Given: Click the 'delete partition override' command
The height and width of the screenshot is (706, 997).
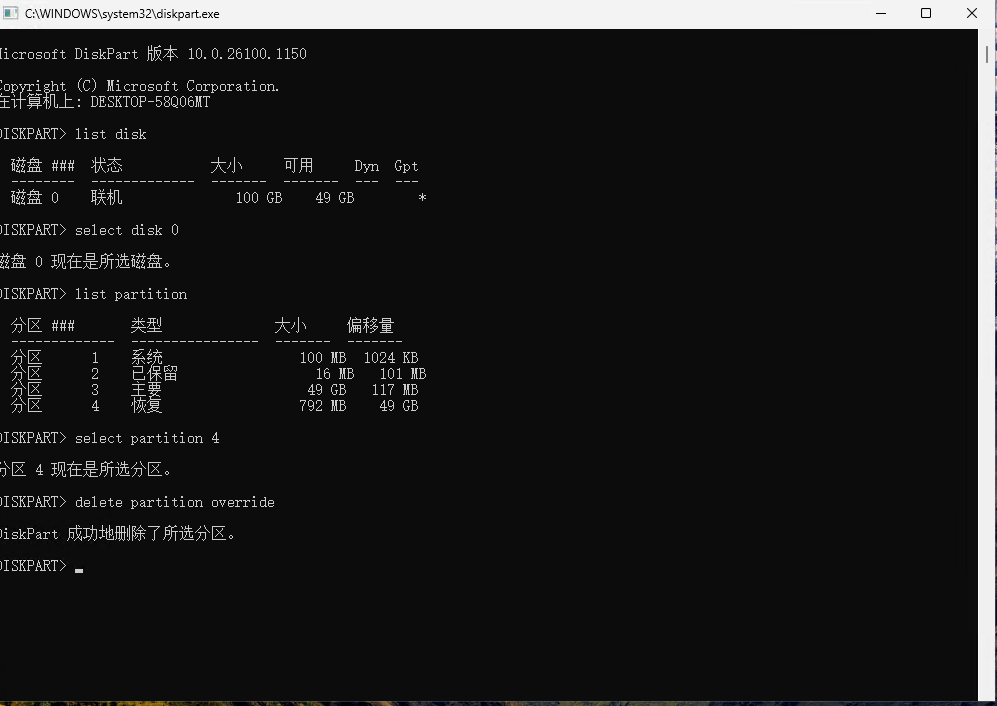Looking at the screenshot, I should click(x=174, y=502).
